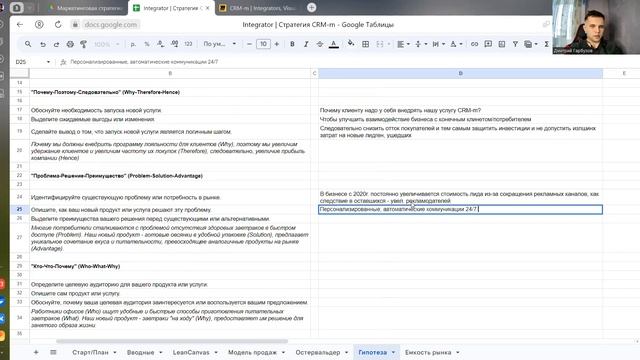
Task: Select cell 'Опишите сам продукт или услугу'
Action: [x=170, y=293]
